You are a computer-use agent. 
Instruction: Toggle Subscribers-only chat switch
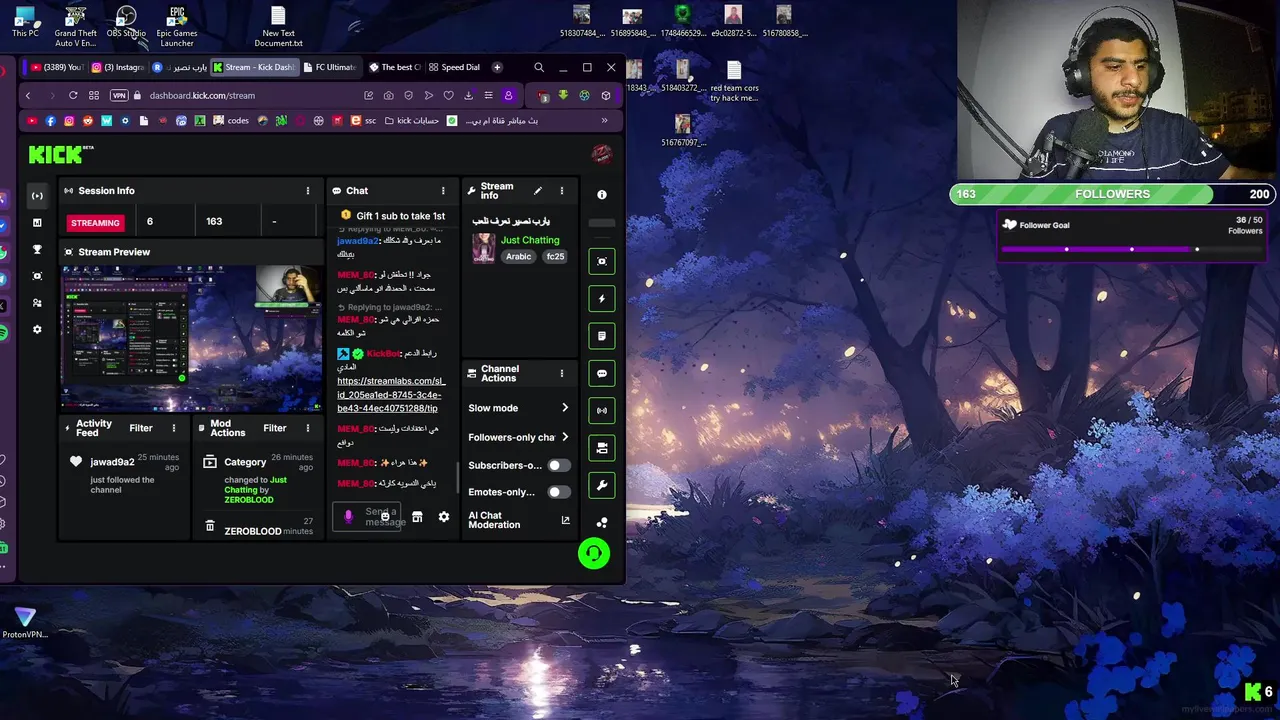tap(559, 465)
